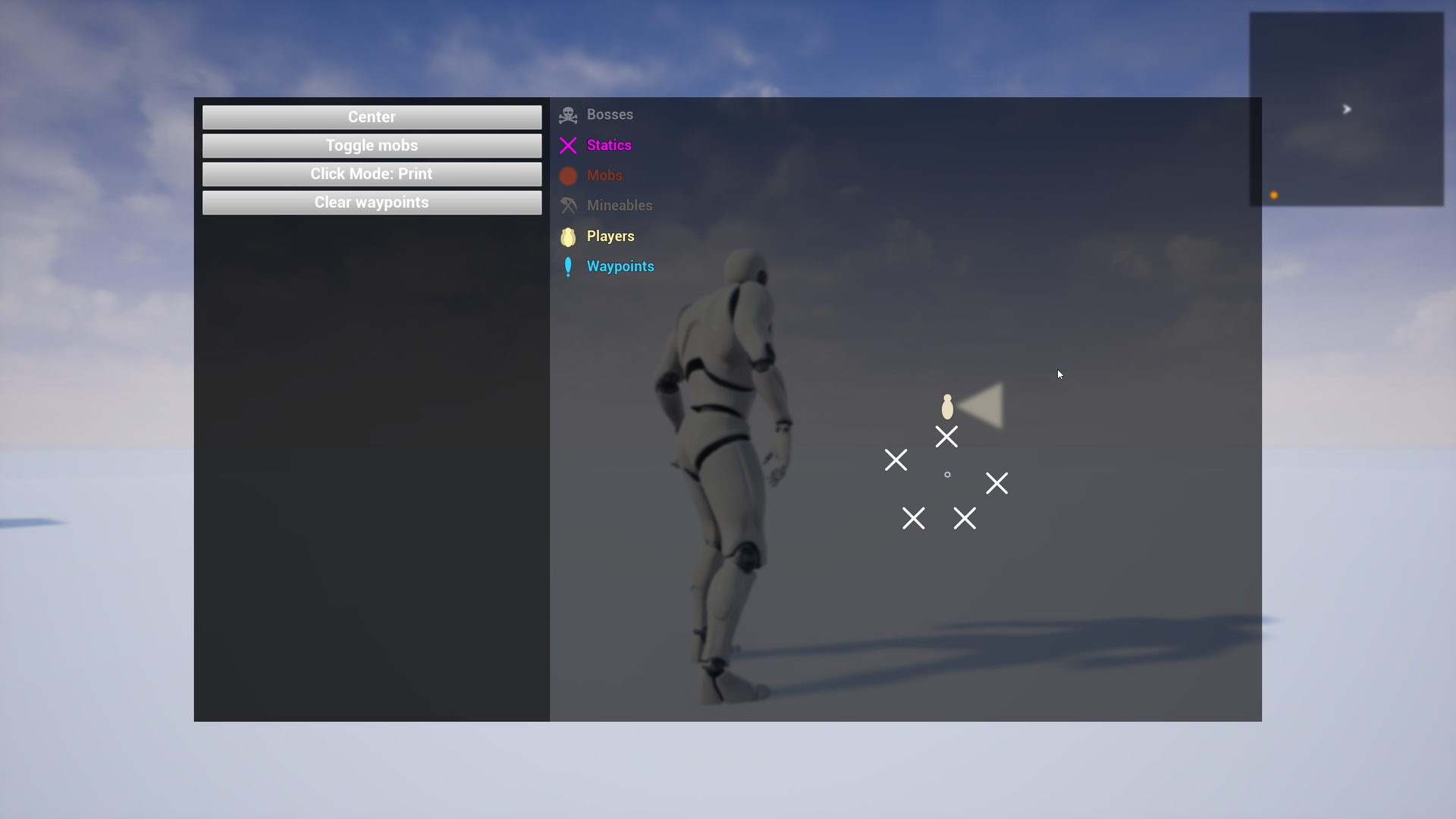1456x819 pixels.
Task: Click the Clear waypoints button
Action: [372, 202]
